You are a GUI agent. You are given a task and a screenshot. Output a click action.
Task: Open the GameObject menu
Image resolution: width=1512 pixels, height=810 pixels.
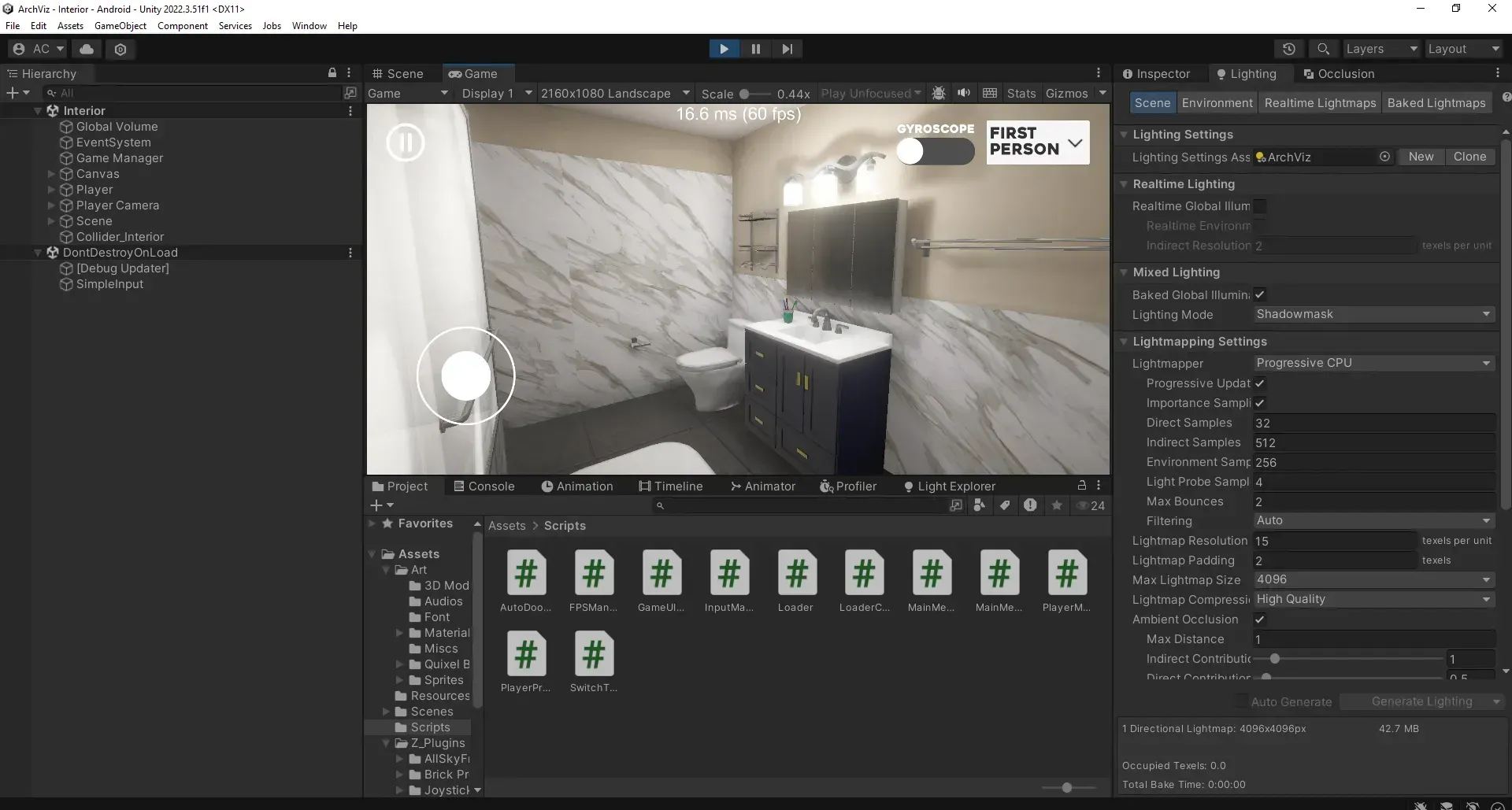[120, 26]
